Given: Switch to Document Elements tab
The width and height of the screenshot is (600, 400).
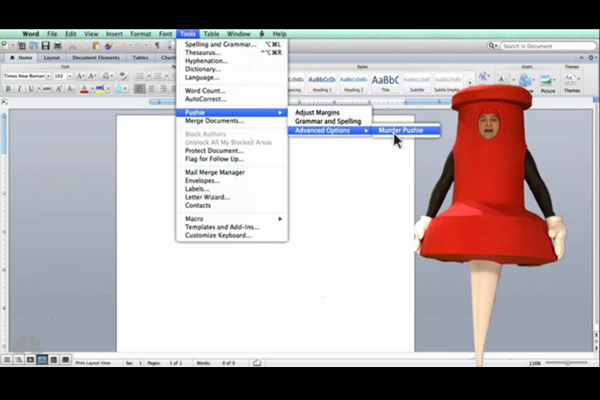Looking at the screenshot, I should click(95, 58).
